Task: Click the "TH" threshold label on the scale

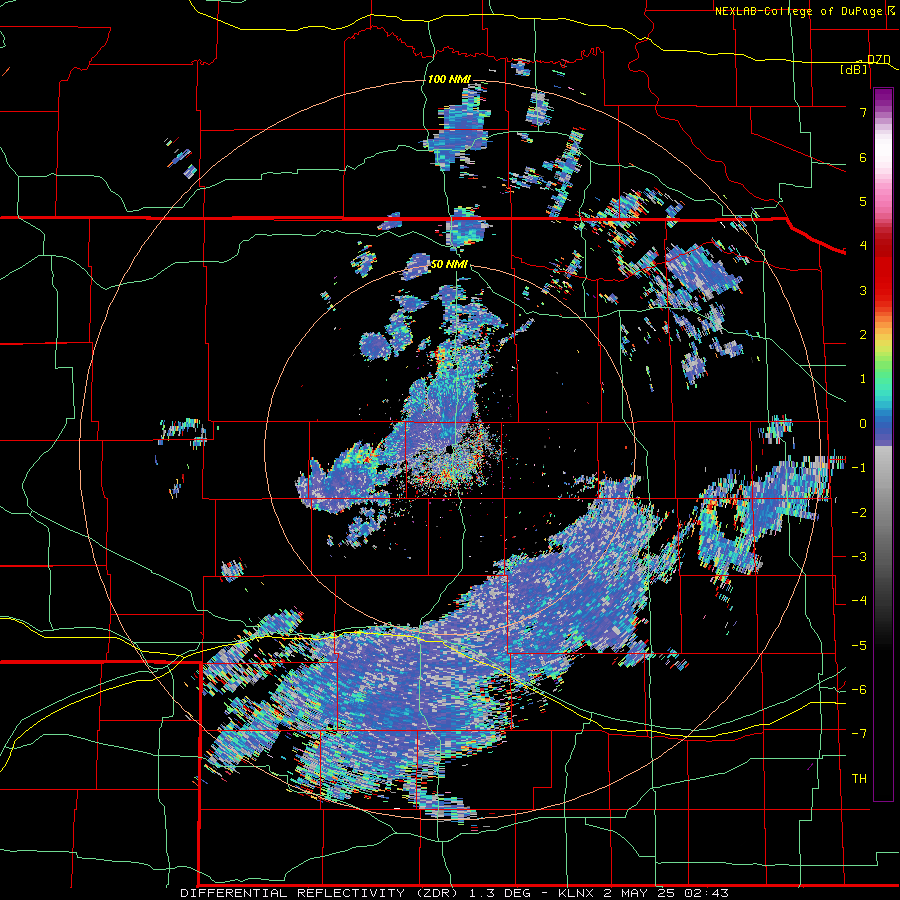Action: [859, 778]
